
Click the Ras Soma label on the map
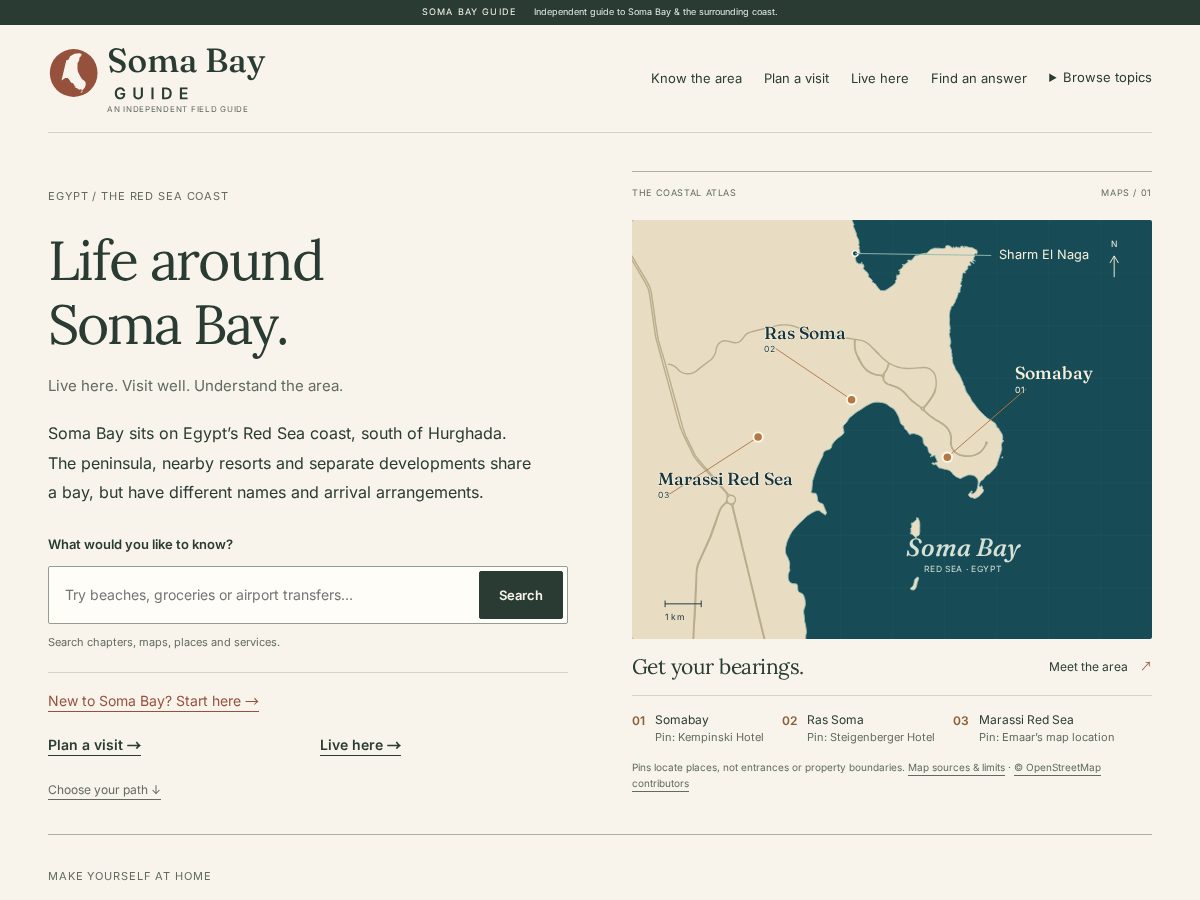(804, 334)
